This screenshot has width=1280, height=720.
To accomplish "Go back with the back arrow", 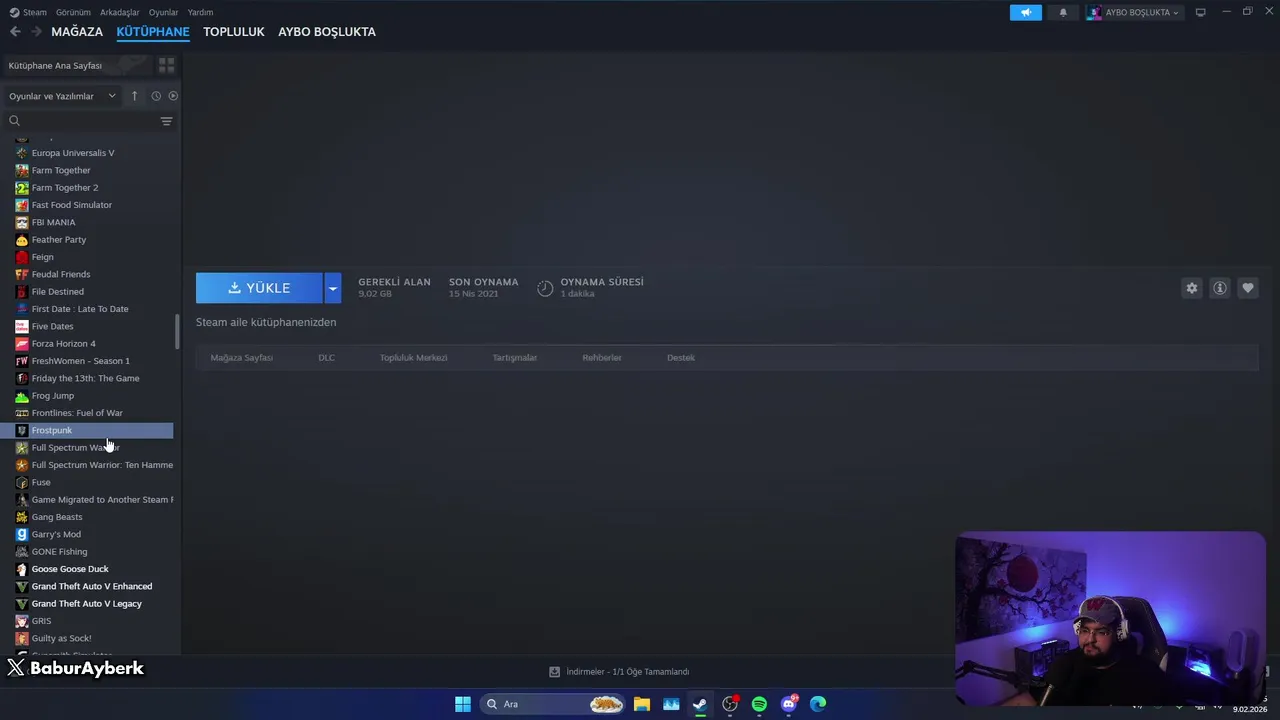I will [15, 32].
